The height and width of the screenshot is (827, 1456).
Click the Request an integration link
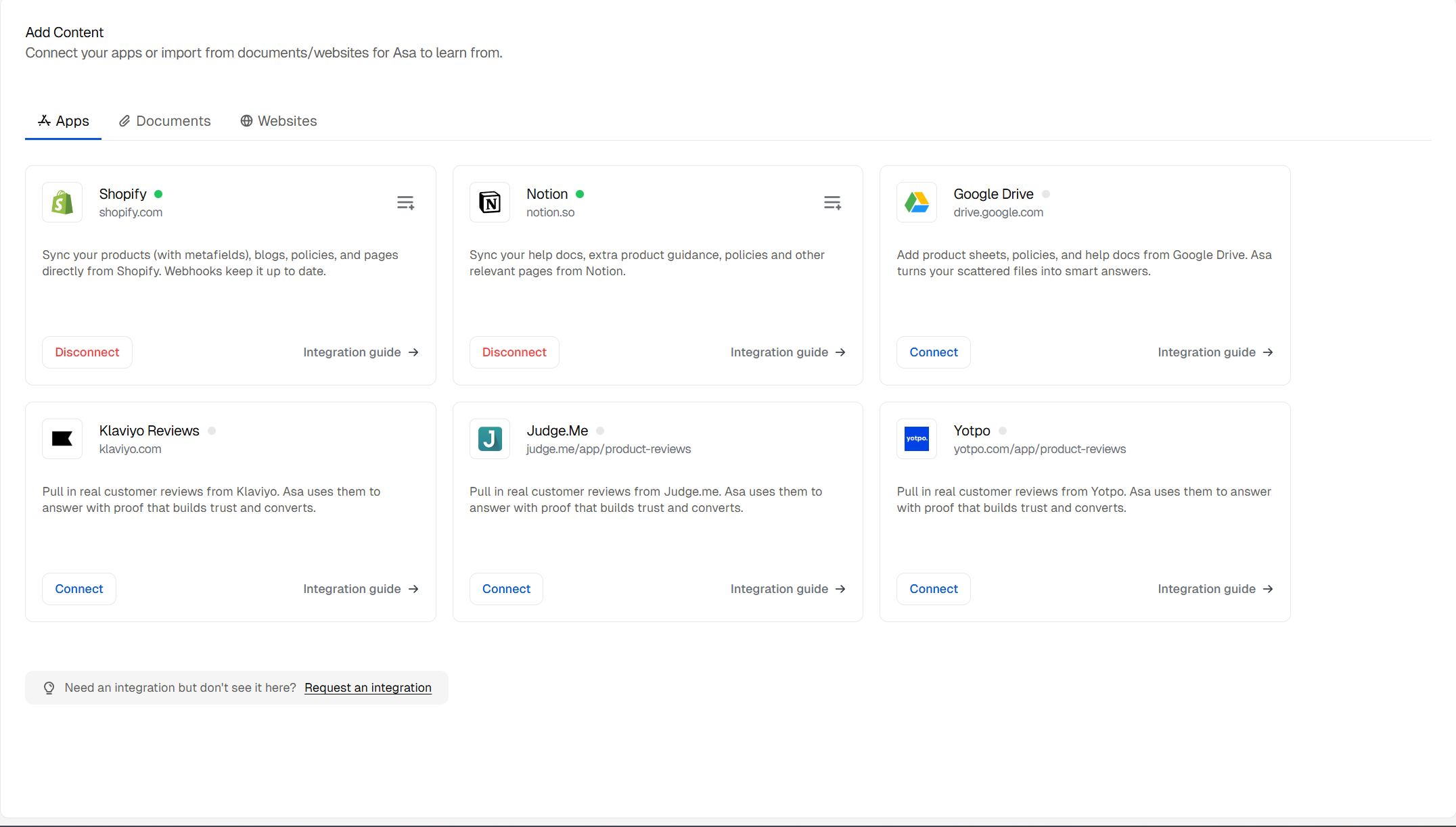(368, 688)
